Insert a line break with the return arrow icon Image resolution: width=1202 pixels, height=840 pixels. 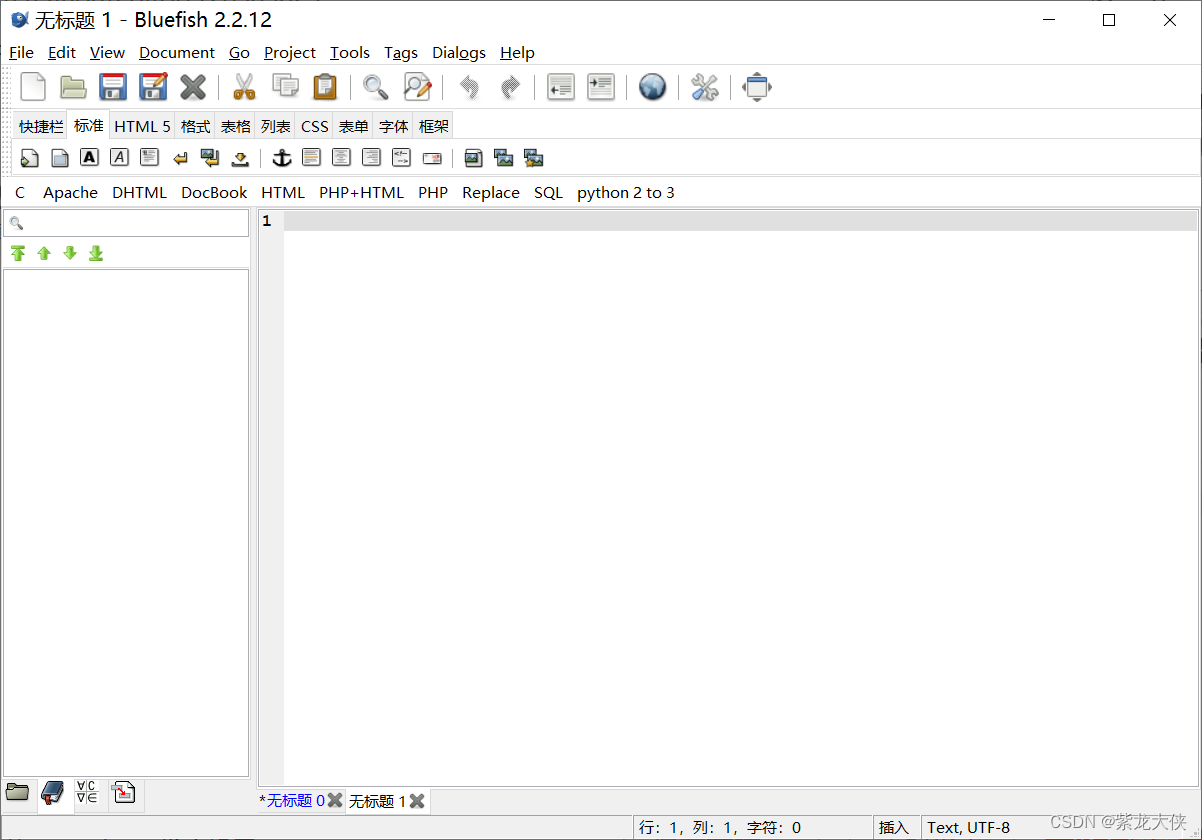tap(180, 158)
